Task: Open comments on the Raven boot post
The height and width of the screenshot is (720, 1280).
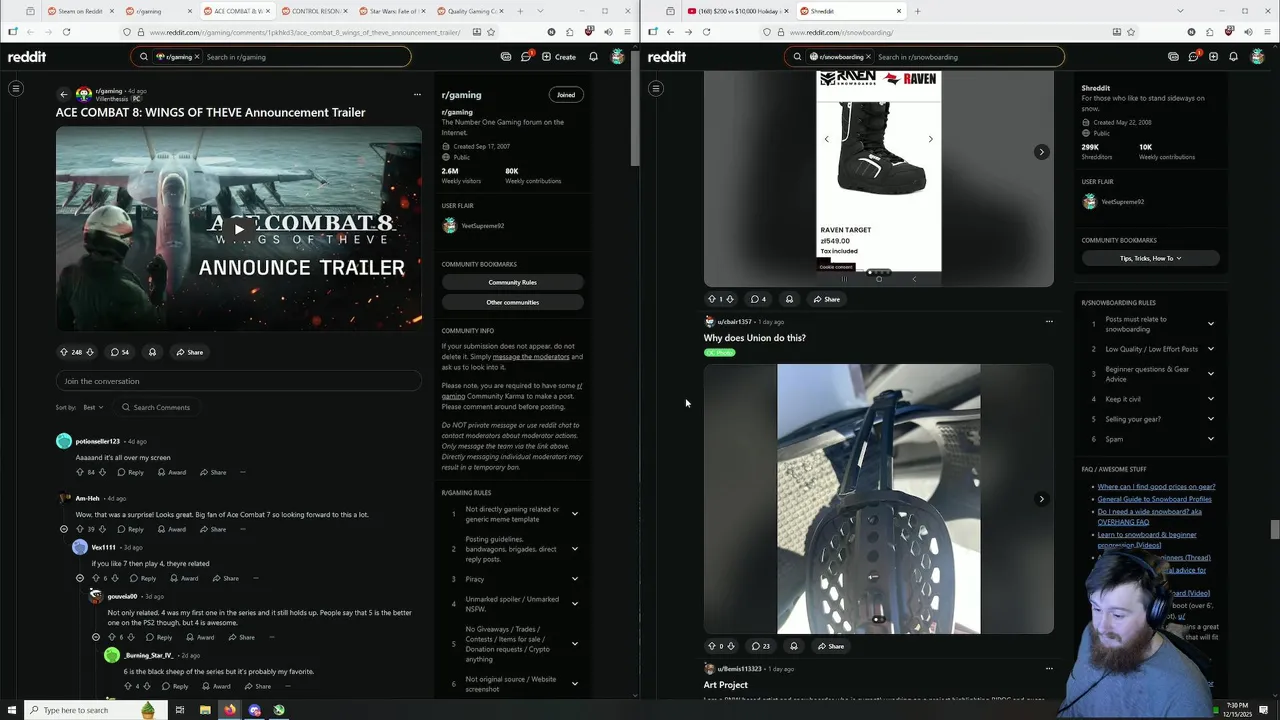Action: [x=758, y=299]
